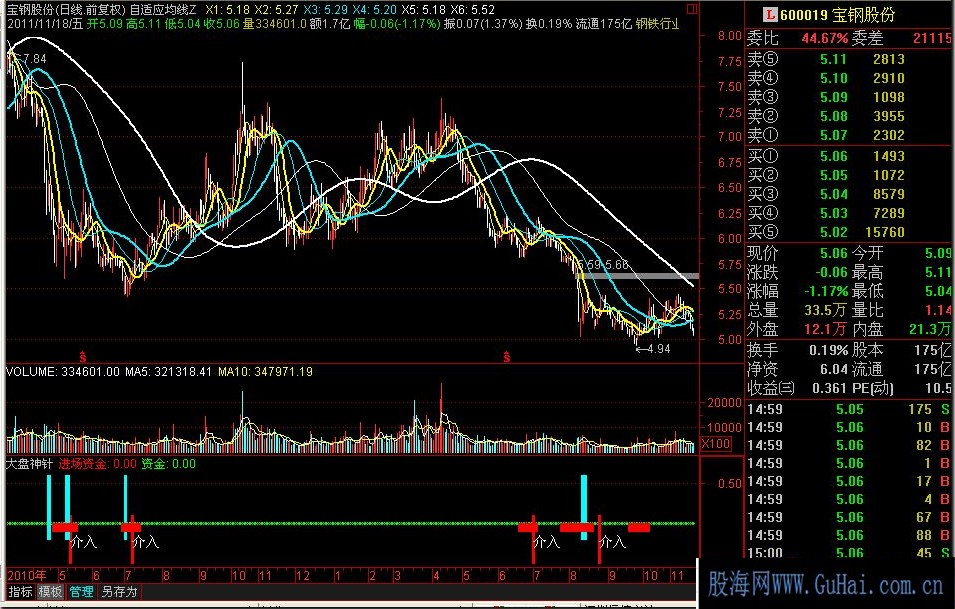Image resolution: width=955 pixels, height=609 pixels.
Task: Click the 15:00 trade at 5.06 with 45
Action: pos(849,552)
